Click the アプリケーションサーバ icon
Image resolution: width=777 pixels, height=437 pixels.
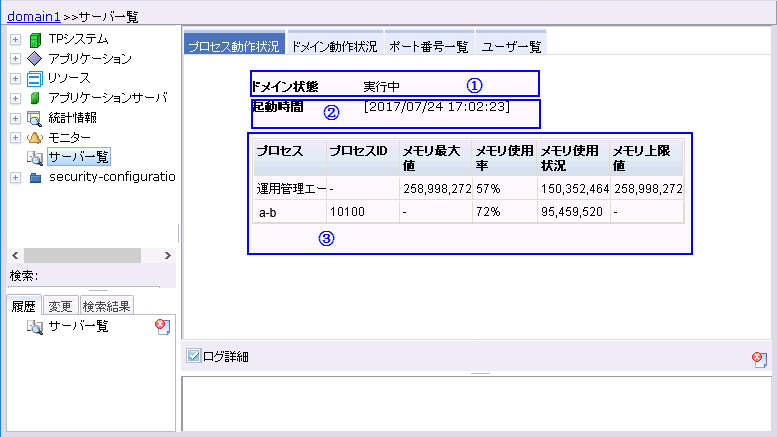click(x=35, y=98)
